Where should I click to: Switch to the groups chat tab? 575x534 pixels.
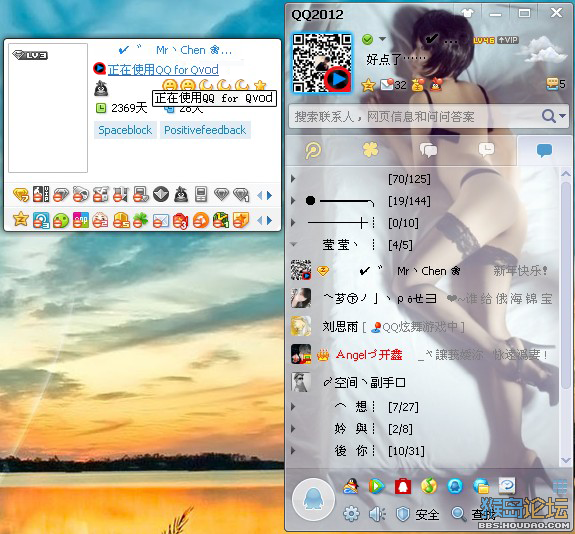(428, 150)
